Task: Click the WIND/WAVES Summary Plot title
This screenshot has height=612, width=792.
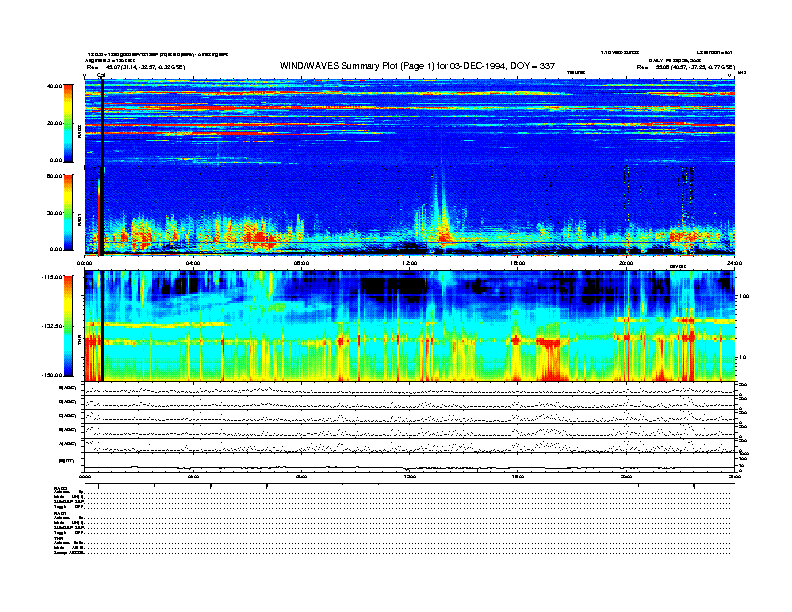Action: coord(417,66)
